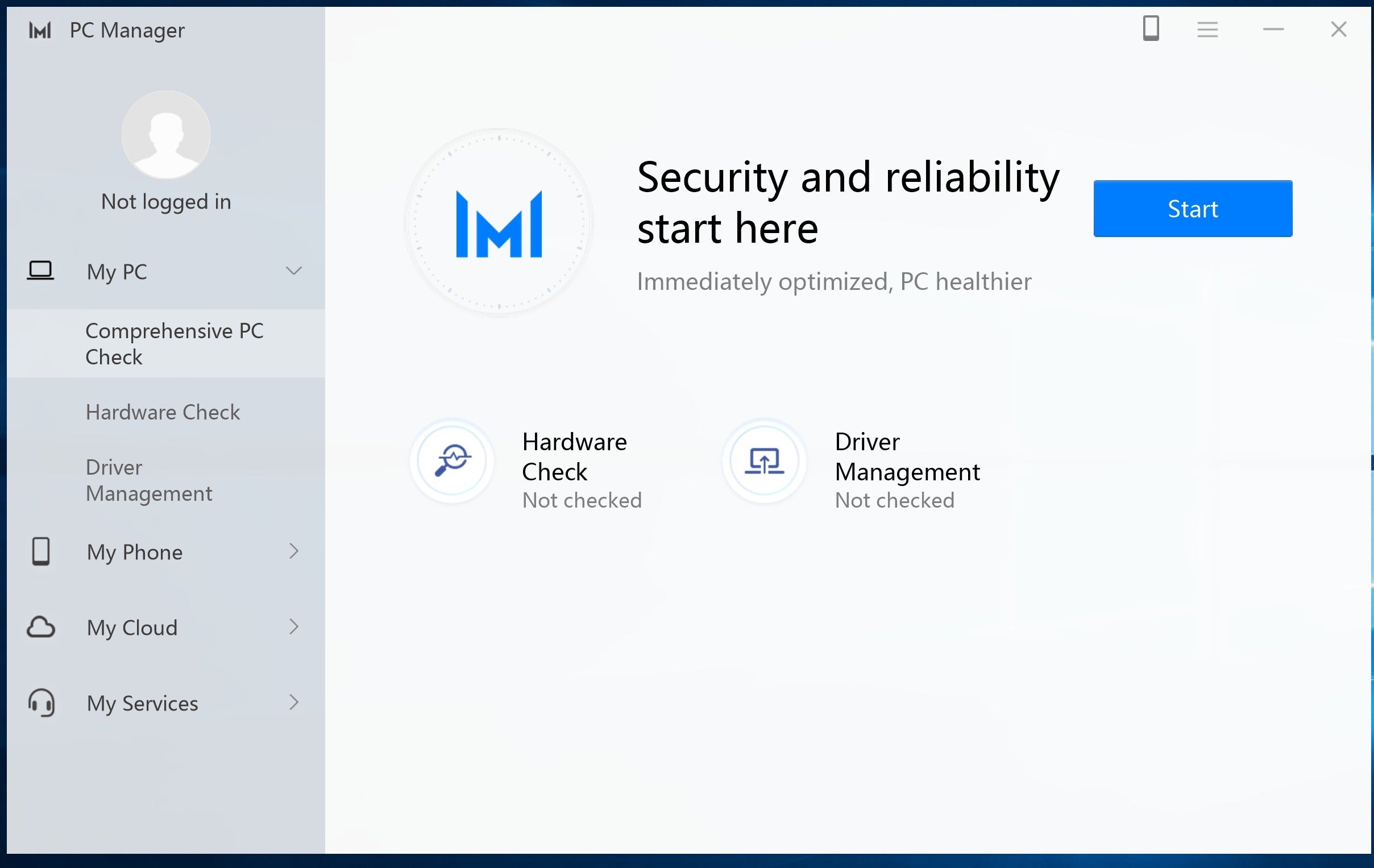1374x868 pixels.
Task: Select Driver Management from sidebar
Action: [x=149, y=480]
